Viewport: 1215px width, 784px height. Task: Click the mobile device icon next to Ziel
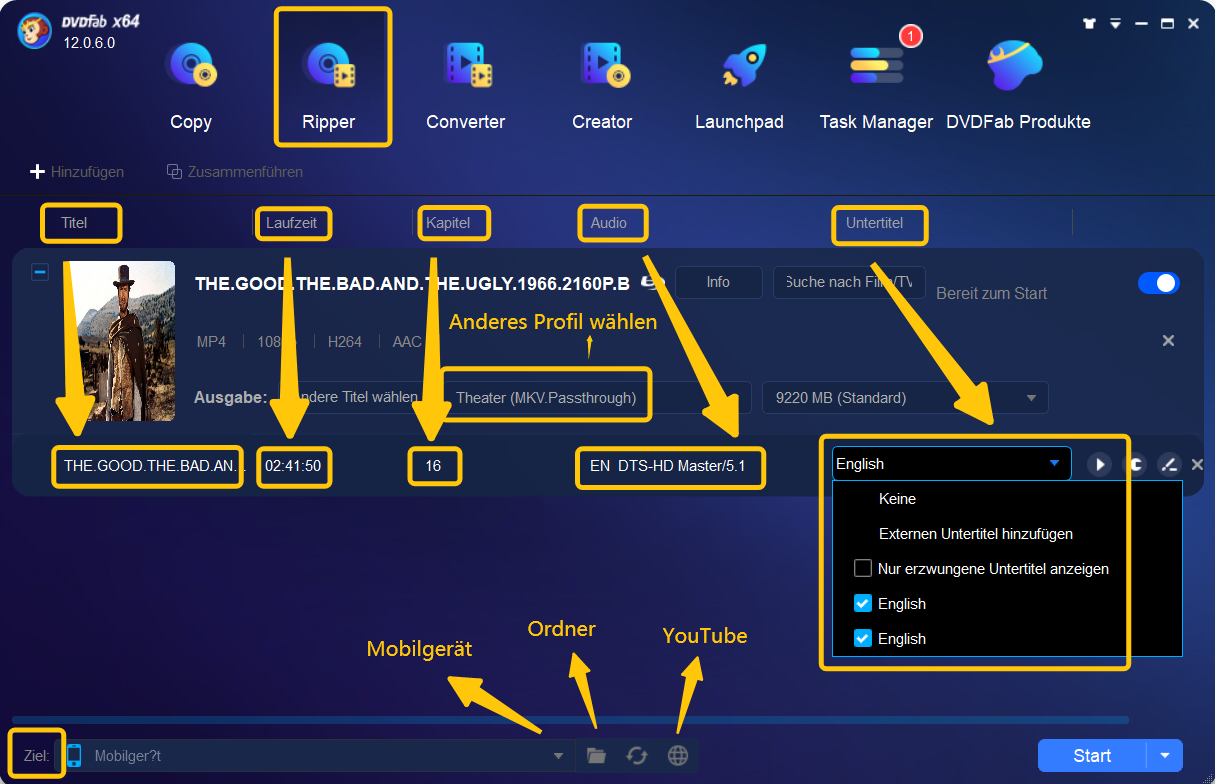click(x=74, y=756)
